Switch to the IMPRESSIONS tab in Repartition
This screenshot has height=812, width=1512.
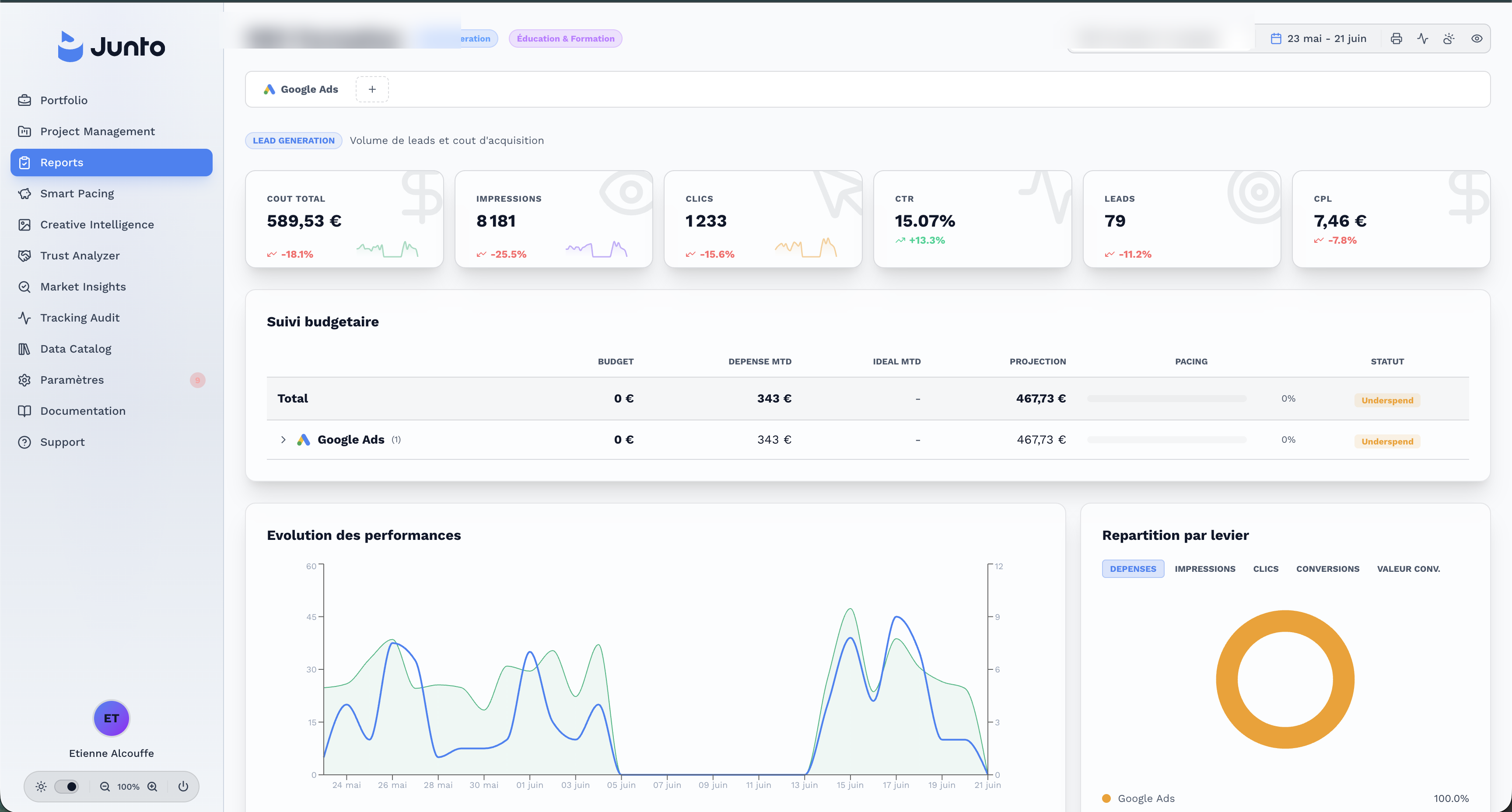[x=1205, y=569]
